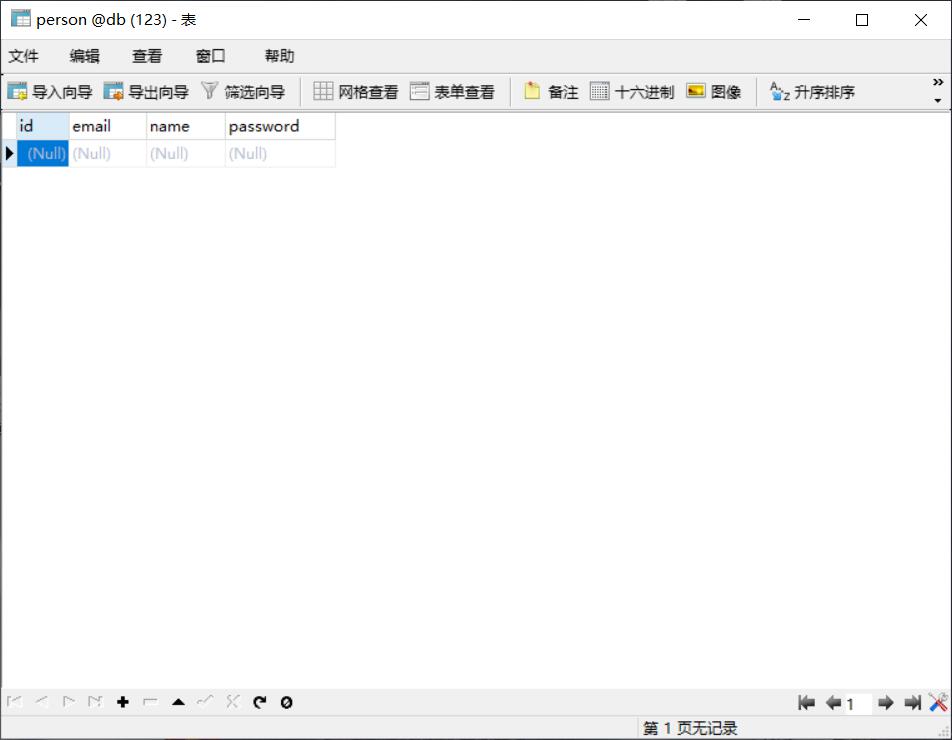View data as Hexadecimal
The height and width of the screenshot is (740, 952).
click(634, 91)
